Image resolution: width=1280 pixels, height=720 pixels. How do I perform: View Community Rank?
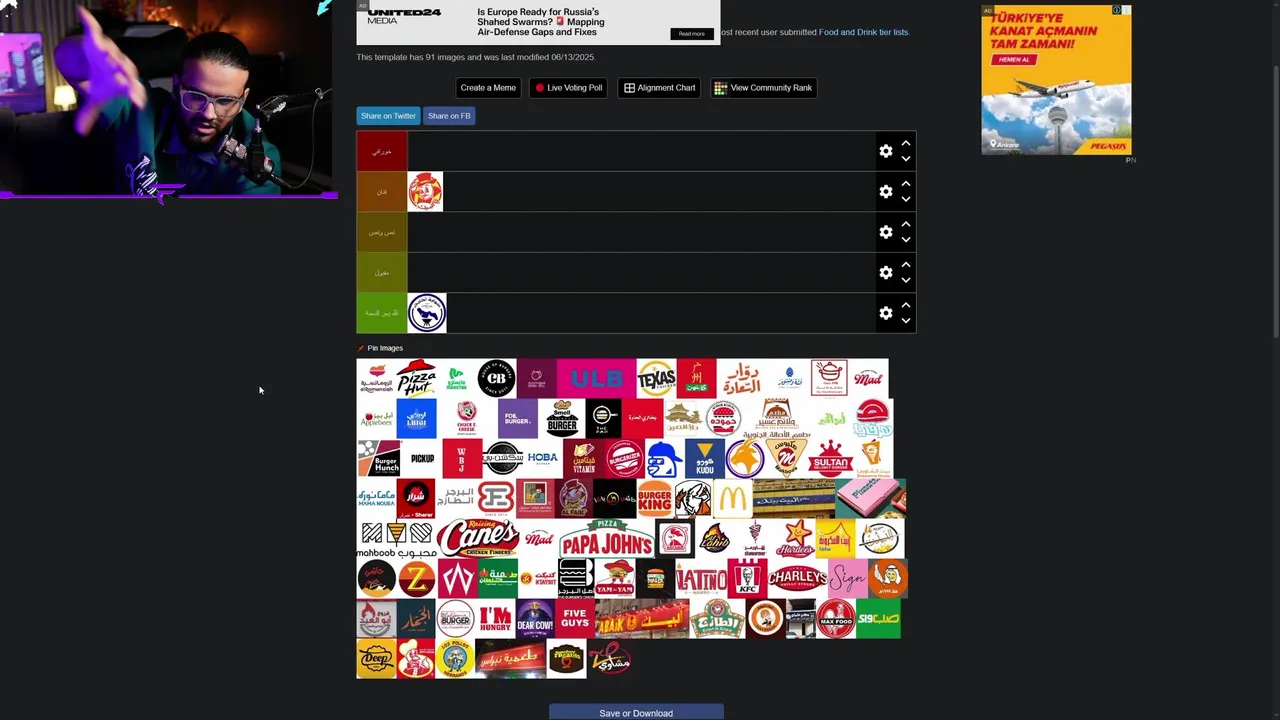[763, 88]
